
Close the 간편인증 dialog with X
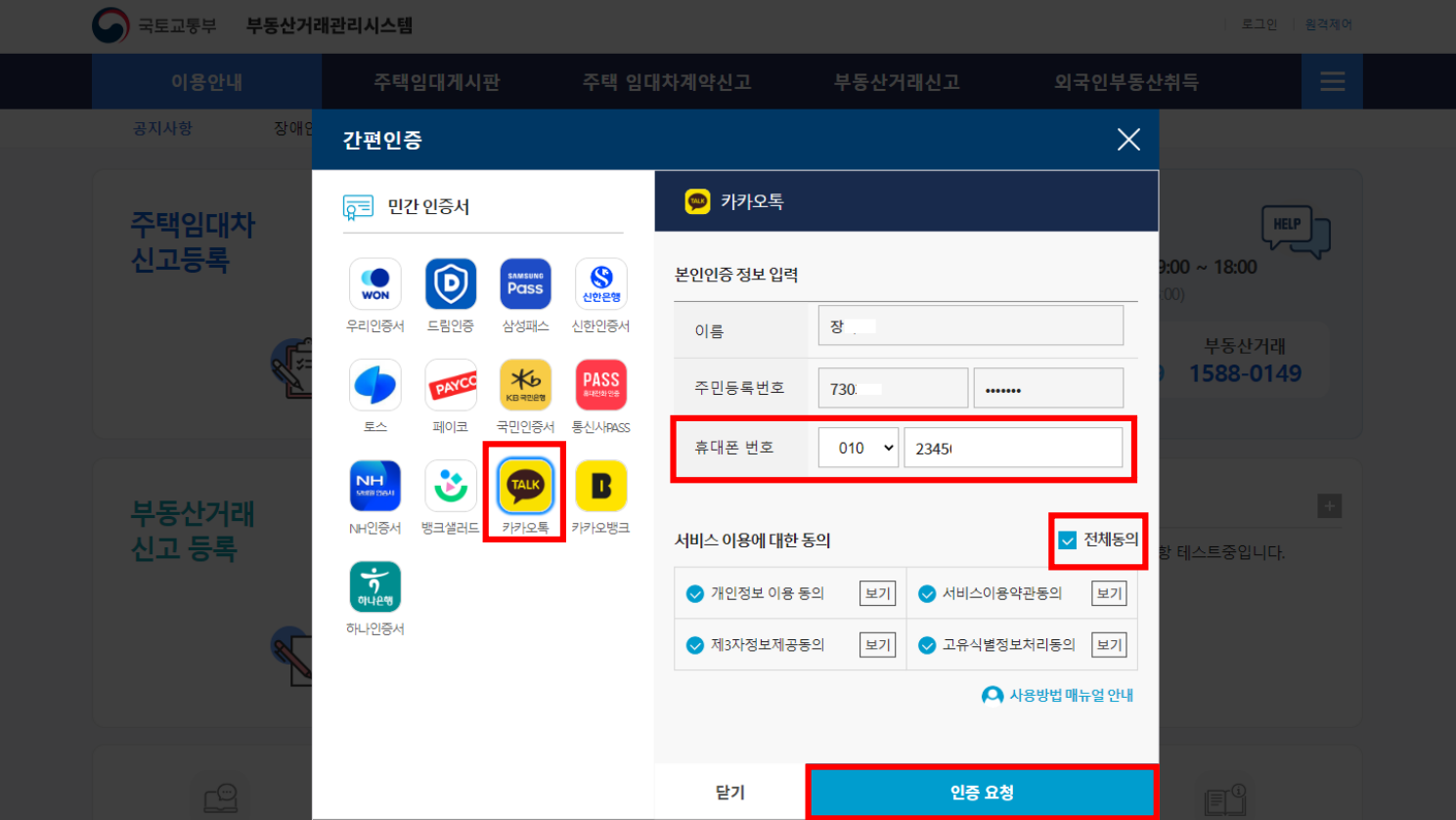[1128, 140]
